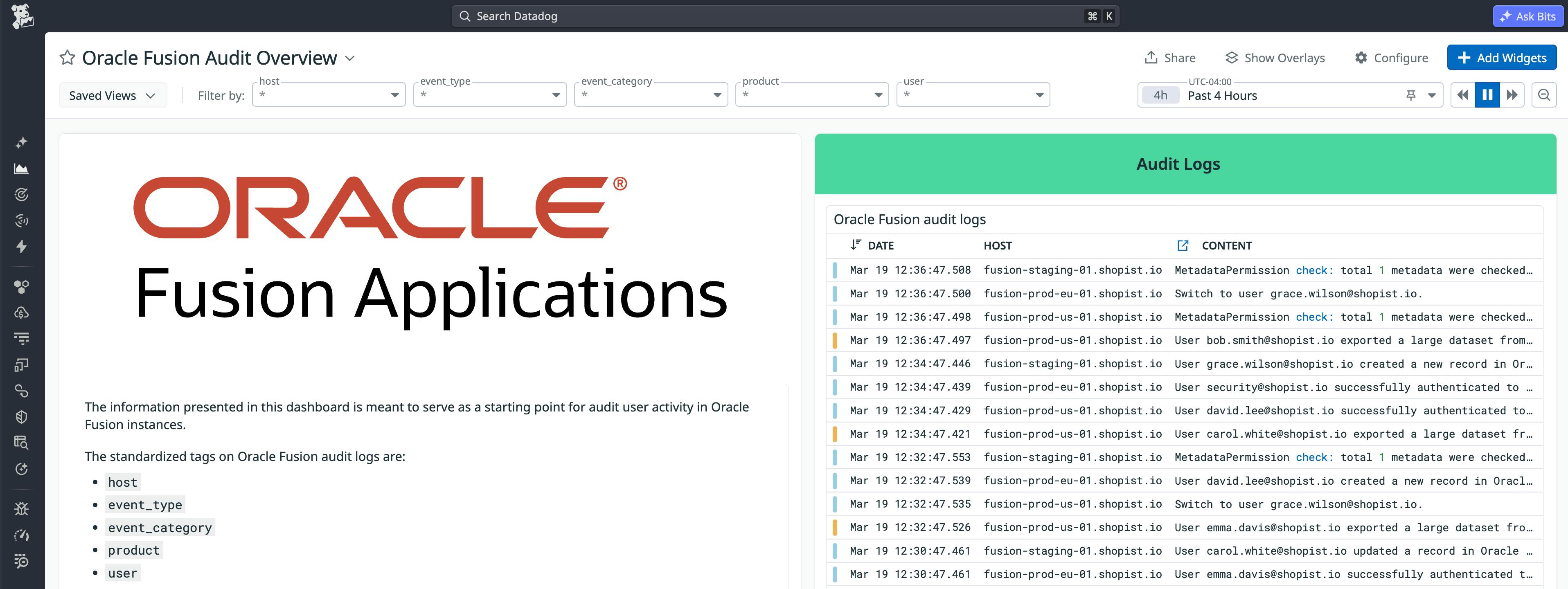Open the Configure menu
This screenshot has height=589, width=1568.
pyautogui.click(x=1392, y=57)
